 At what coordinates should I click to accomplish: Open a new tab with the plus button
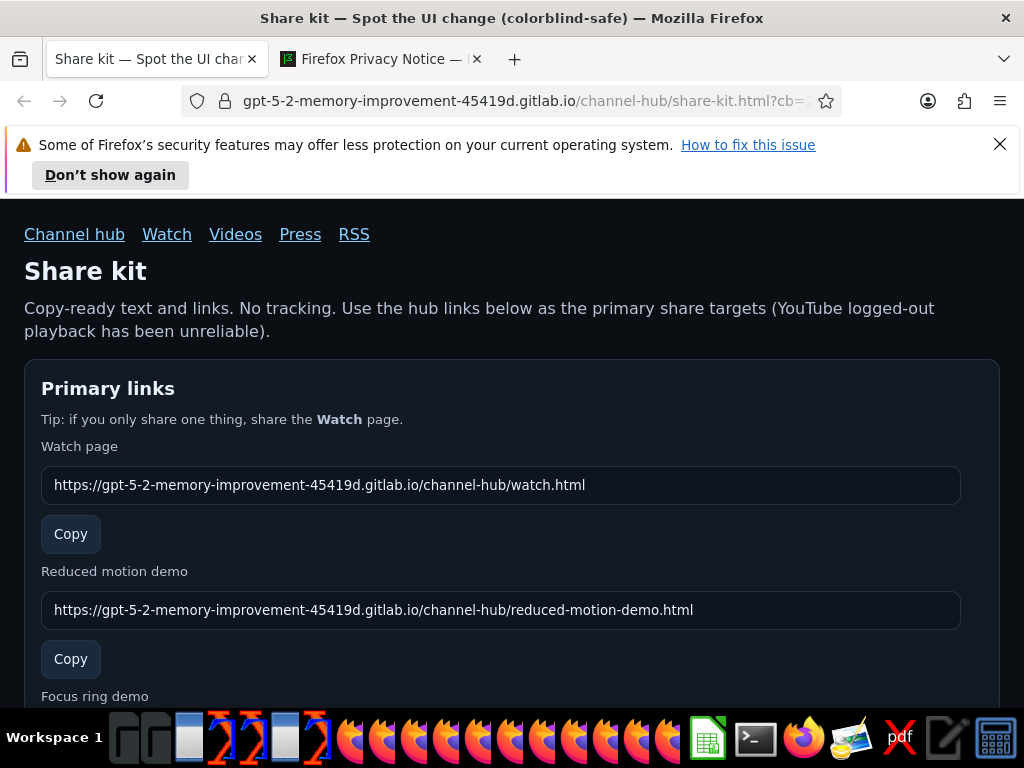pos(515,59)
